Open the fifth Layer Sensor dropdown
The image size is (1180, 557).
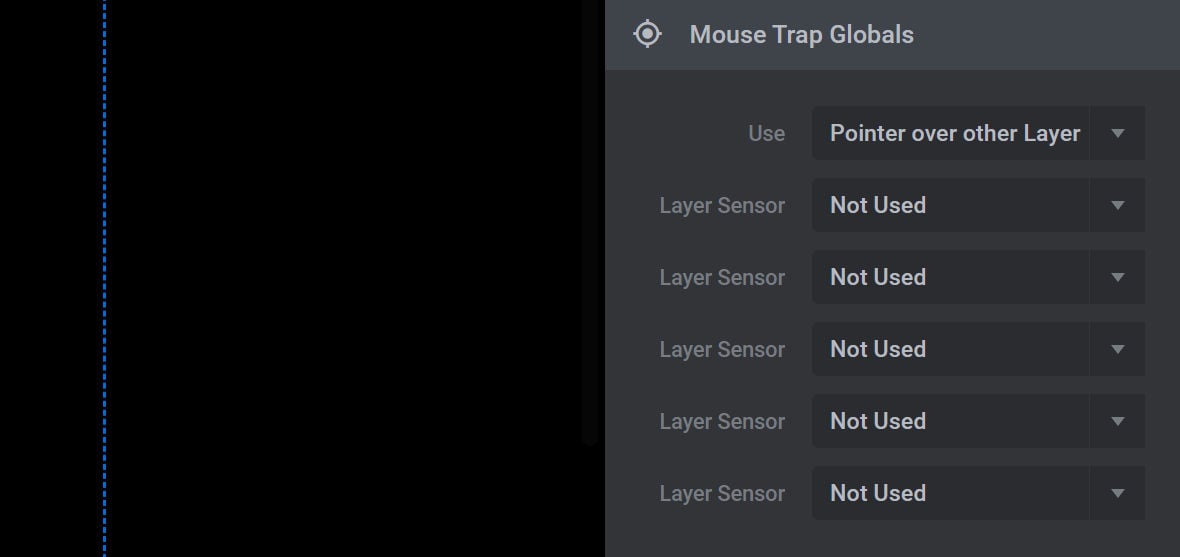tap(978, 493)
